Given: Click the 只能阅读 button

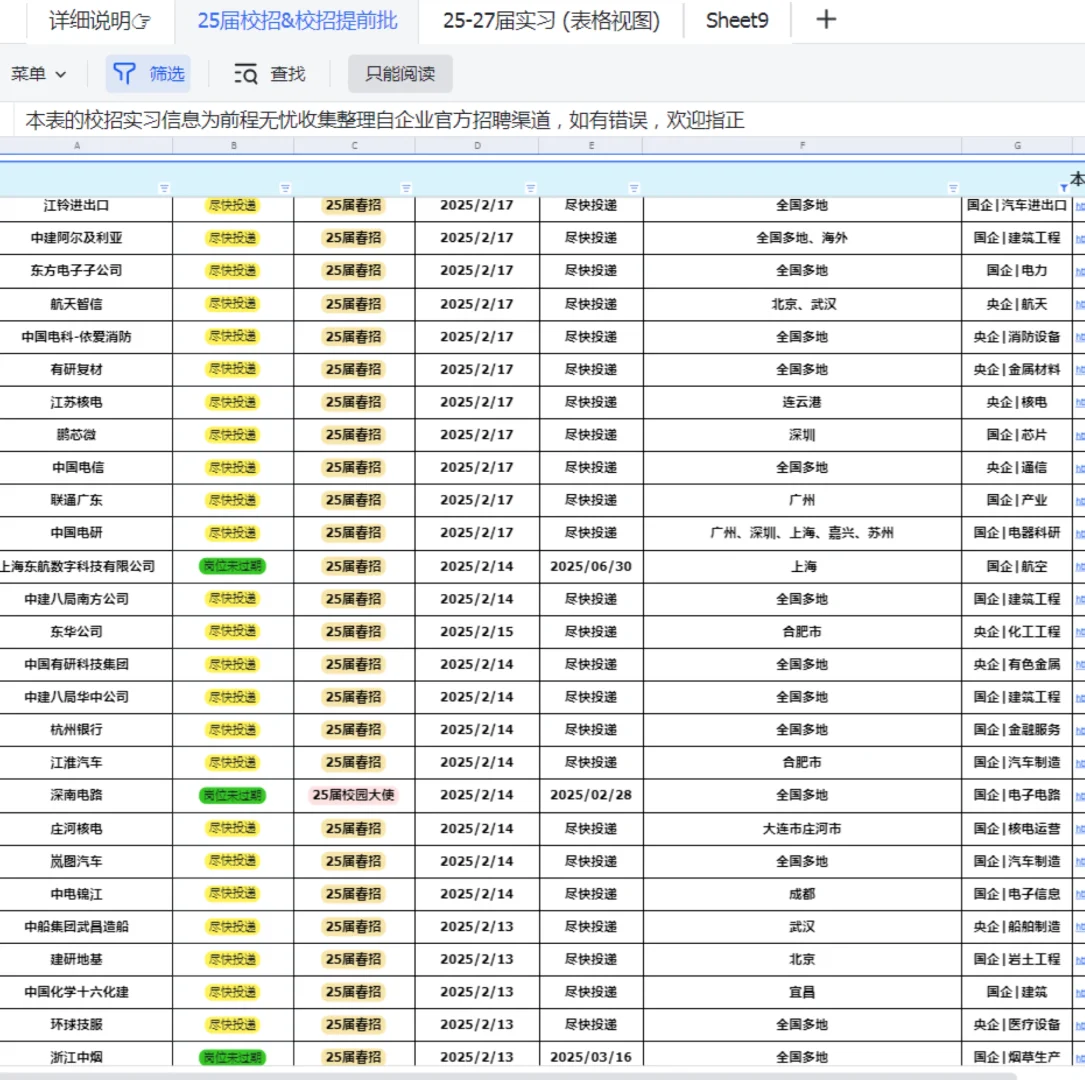Looking at the screenshot, I should 400,74.
